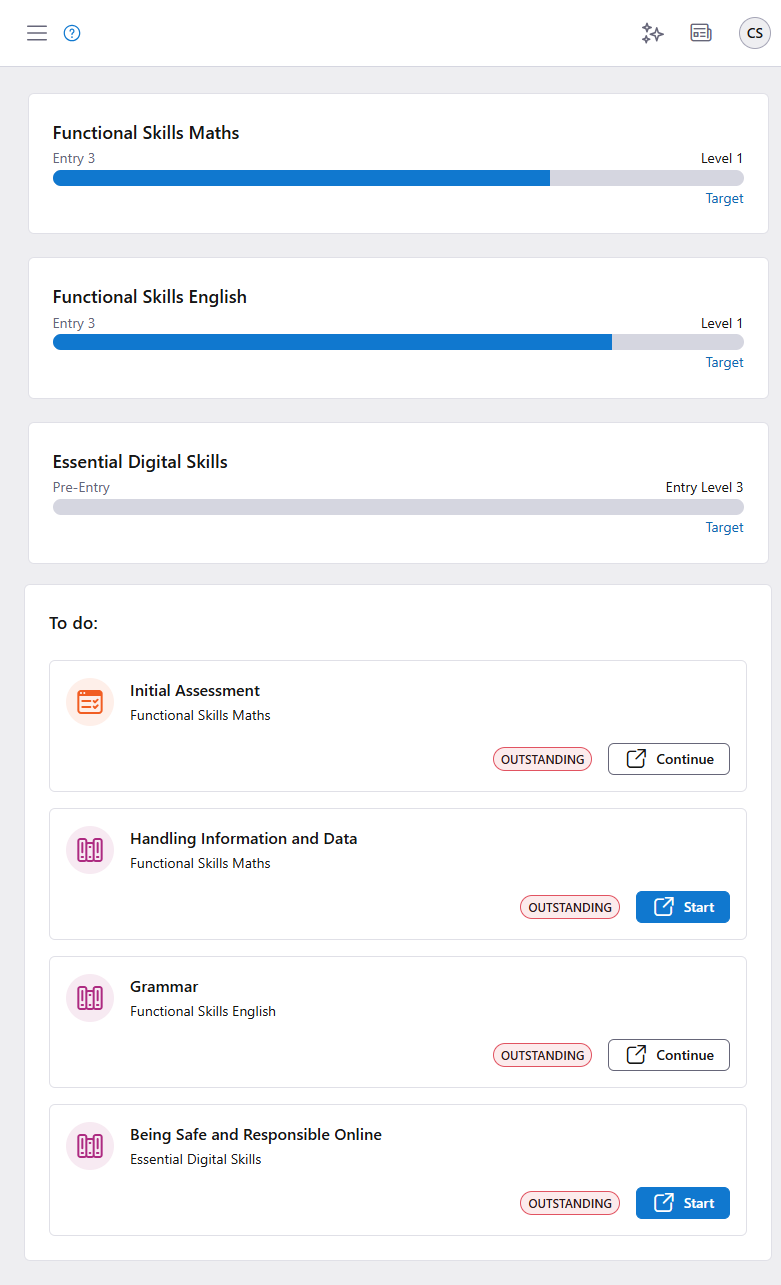The height and width of the screenshot is (1285, 781).
Task: Continue the Initial Assessment task
Action: [x=669, y=759]
